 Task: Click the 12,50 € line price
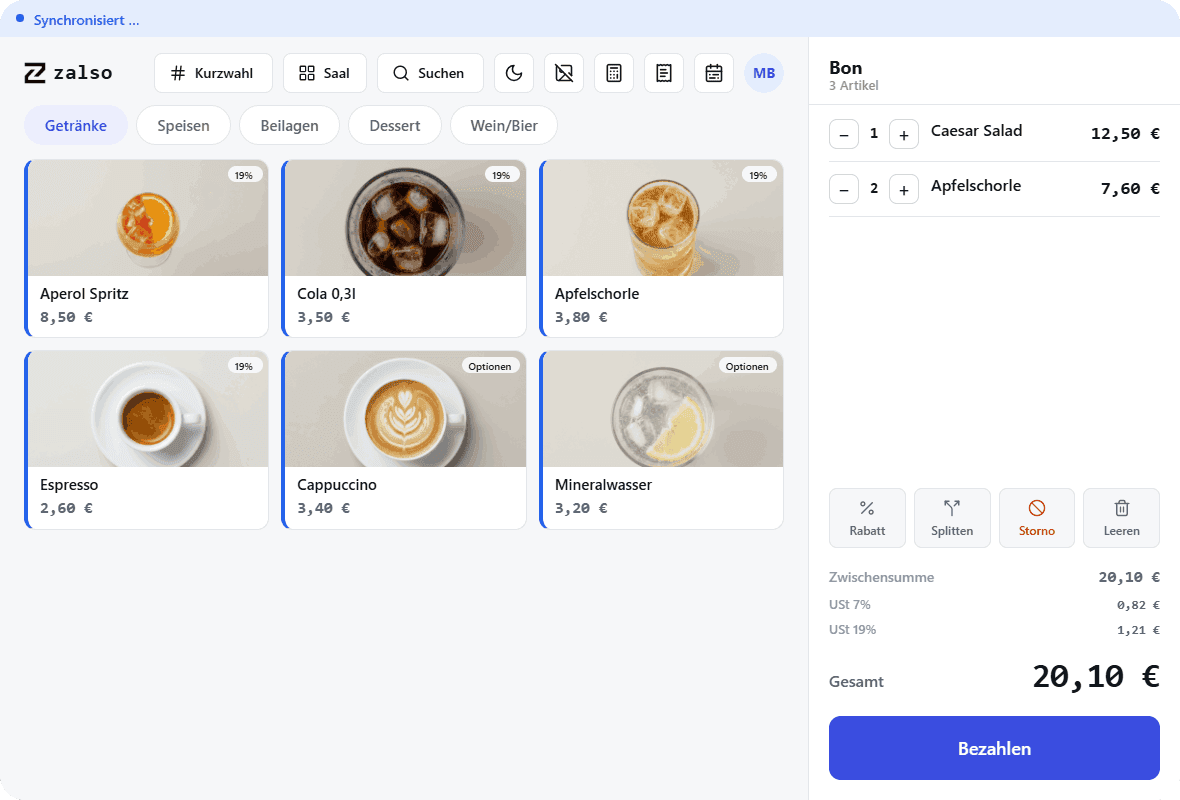[1125, 134]
